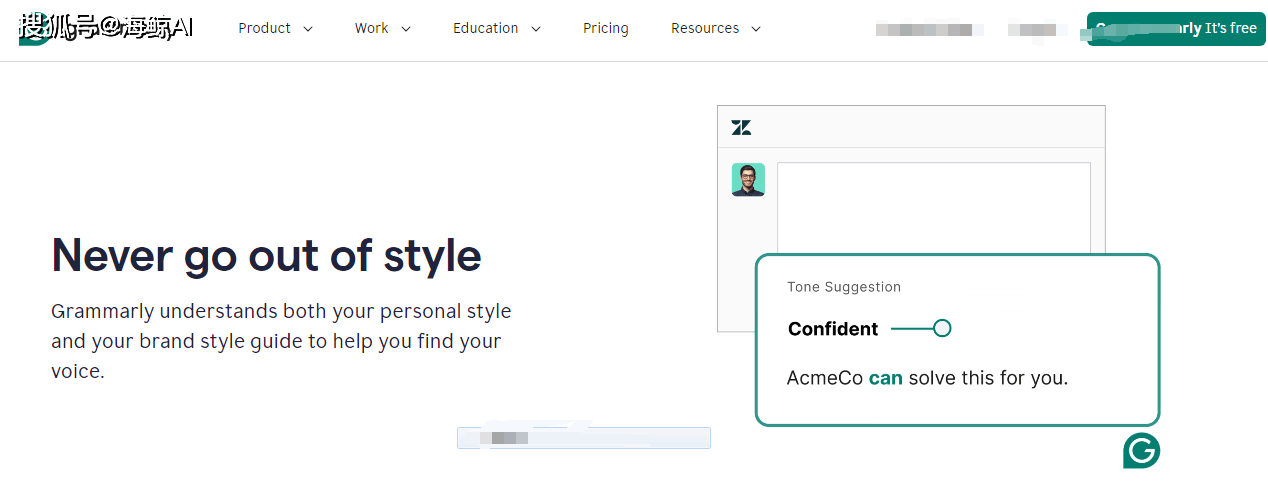This screenshot has width=1268, height=492.
Task: Go to the Pricing page
Action: [x=605, y=29]
